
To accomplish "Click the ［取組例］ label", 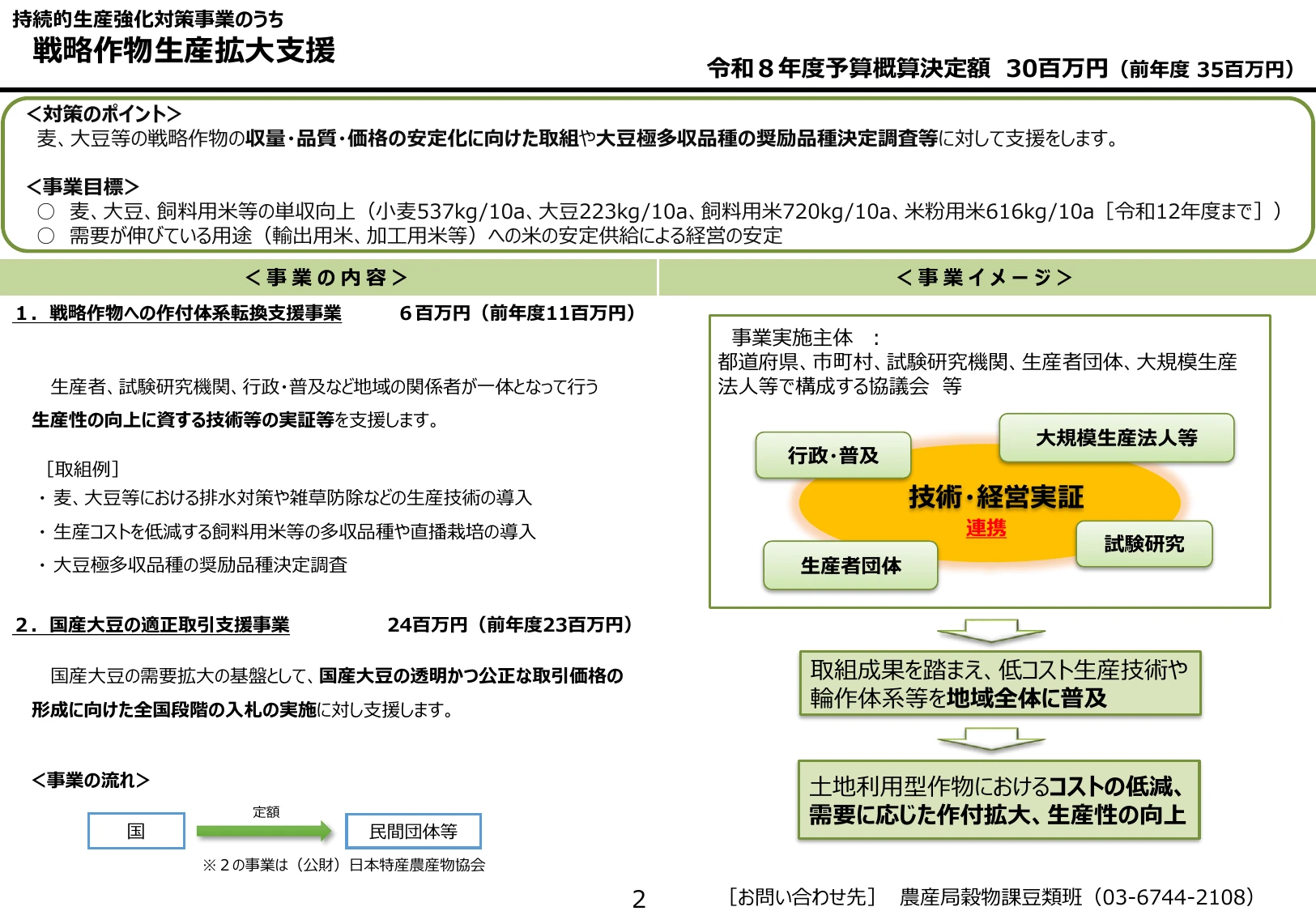I will pyautogui.click(x=83, y=469).
